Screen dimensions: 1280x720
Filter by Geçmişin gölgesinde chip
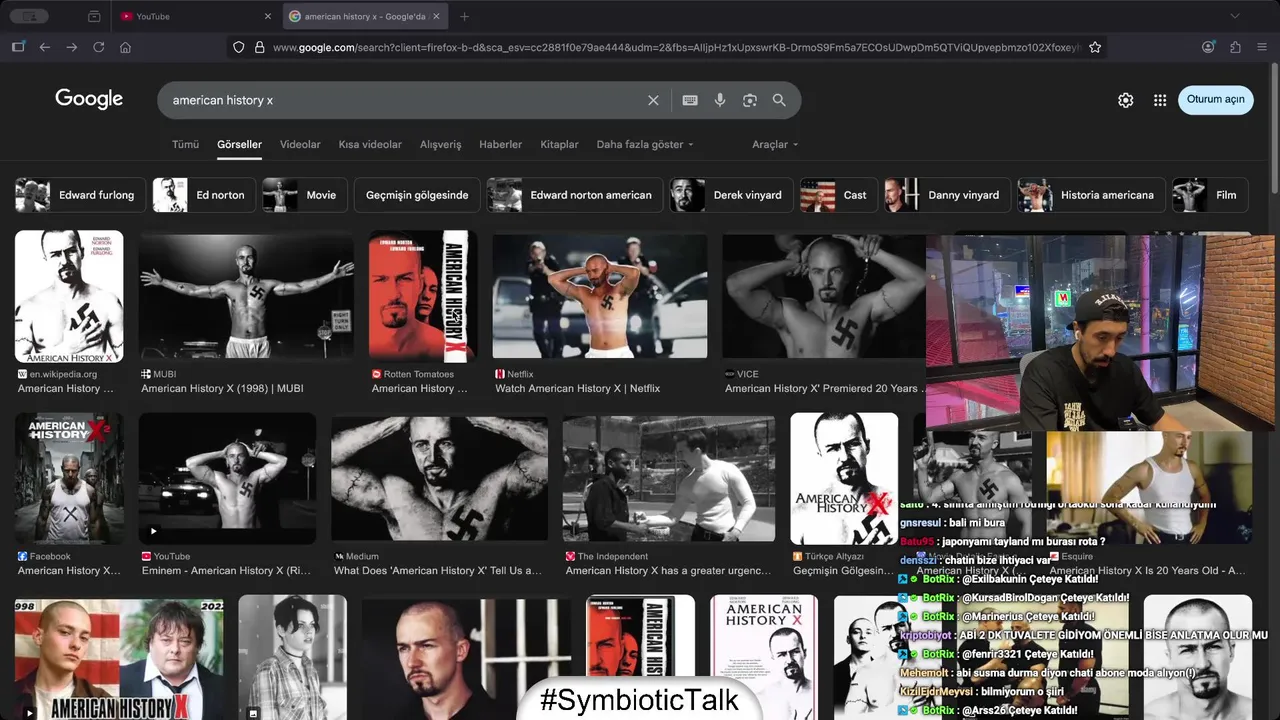click(417, 195)
